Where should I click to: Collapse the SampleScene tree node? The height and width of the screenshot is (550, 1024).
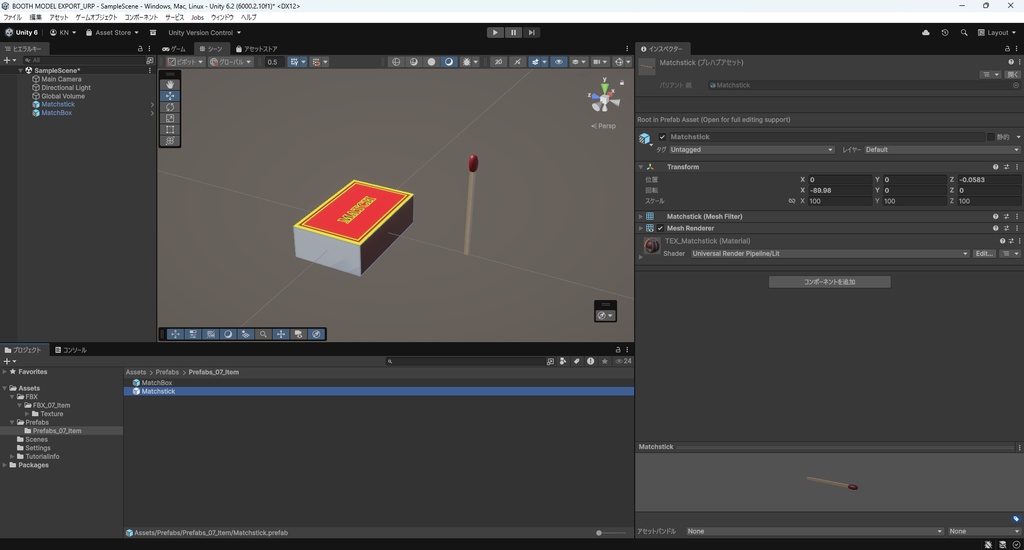pos(21,71)
